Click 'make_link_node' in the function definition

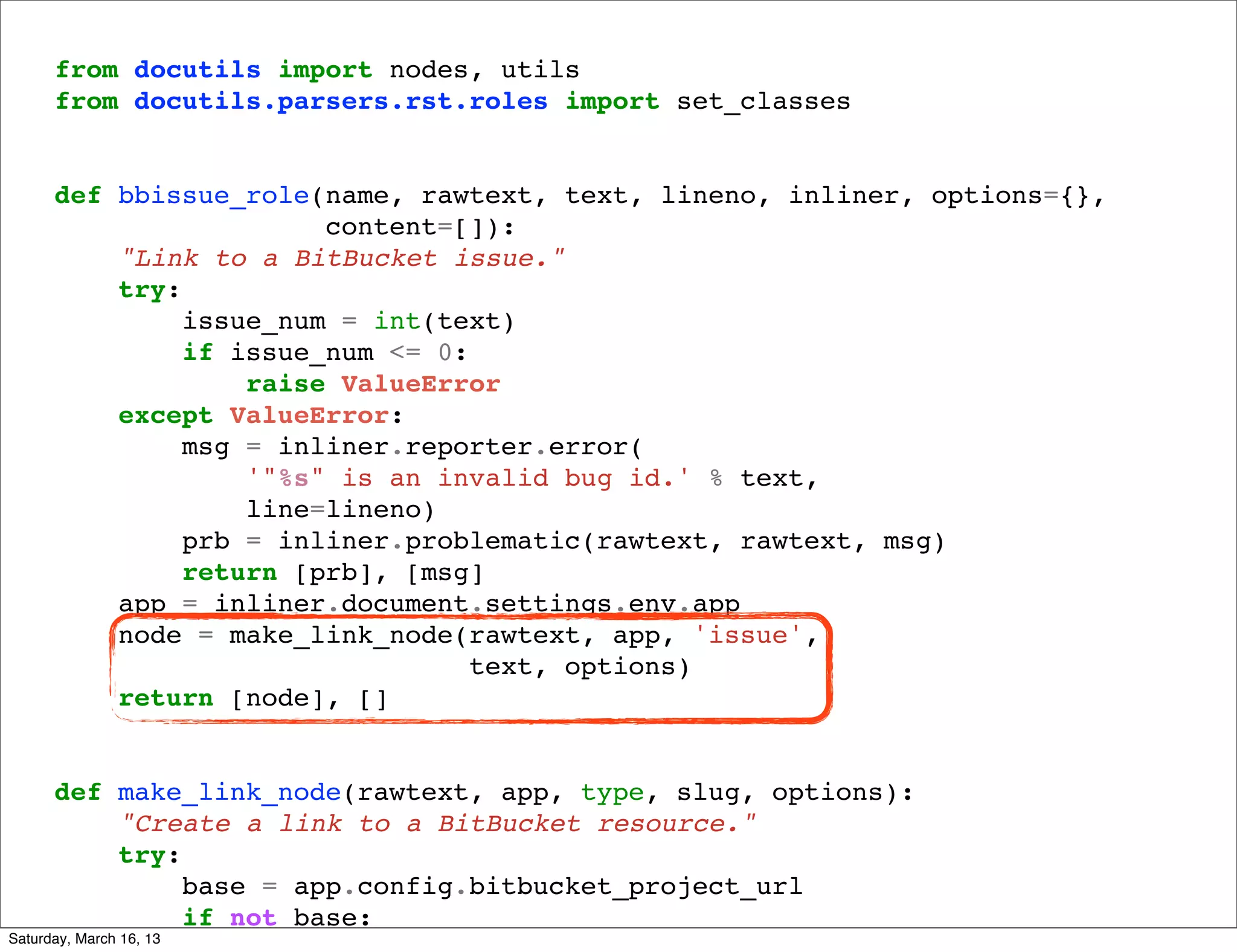coord(230,793)
